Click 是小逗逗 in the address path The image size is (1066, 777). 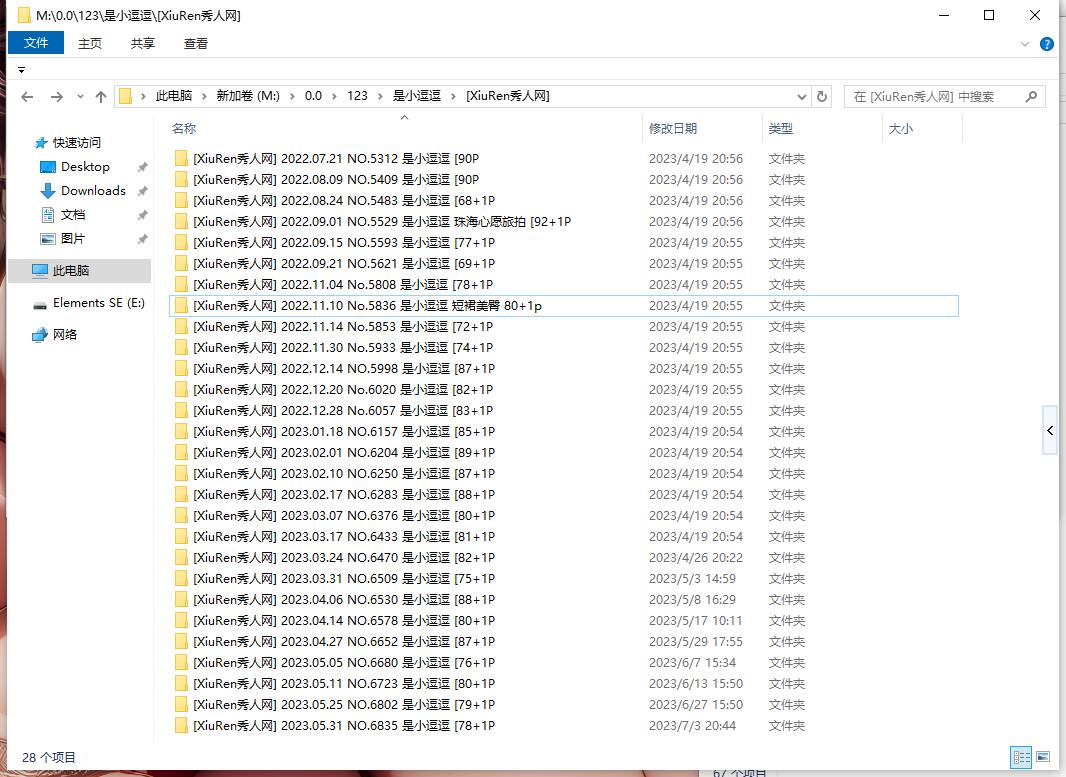[x=417, y=96]
